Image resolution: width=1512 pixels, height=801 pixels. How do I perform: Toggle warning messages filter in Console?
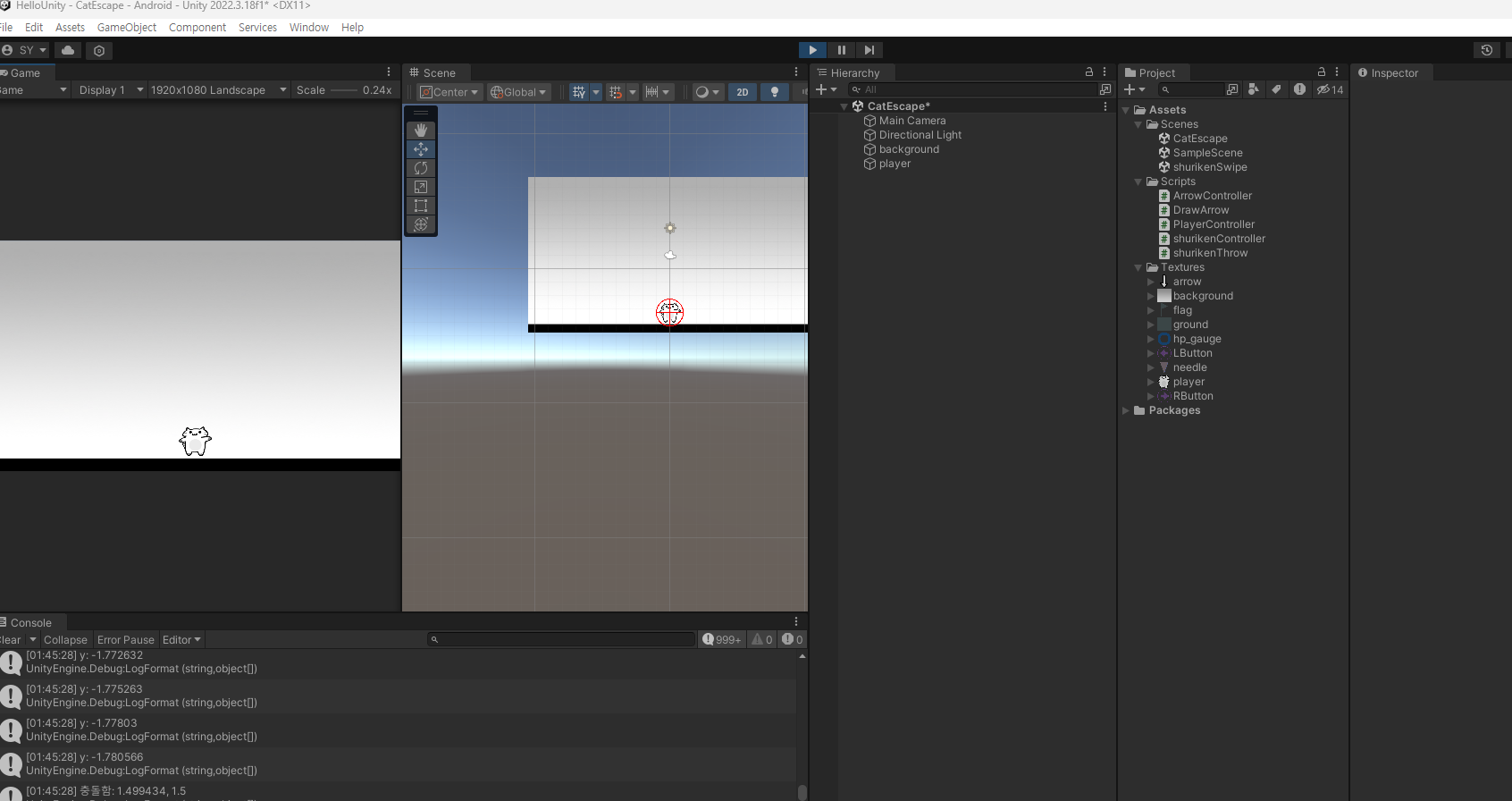pyautogui.click(x=761, y=639)
